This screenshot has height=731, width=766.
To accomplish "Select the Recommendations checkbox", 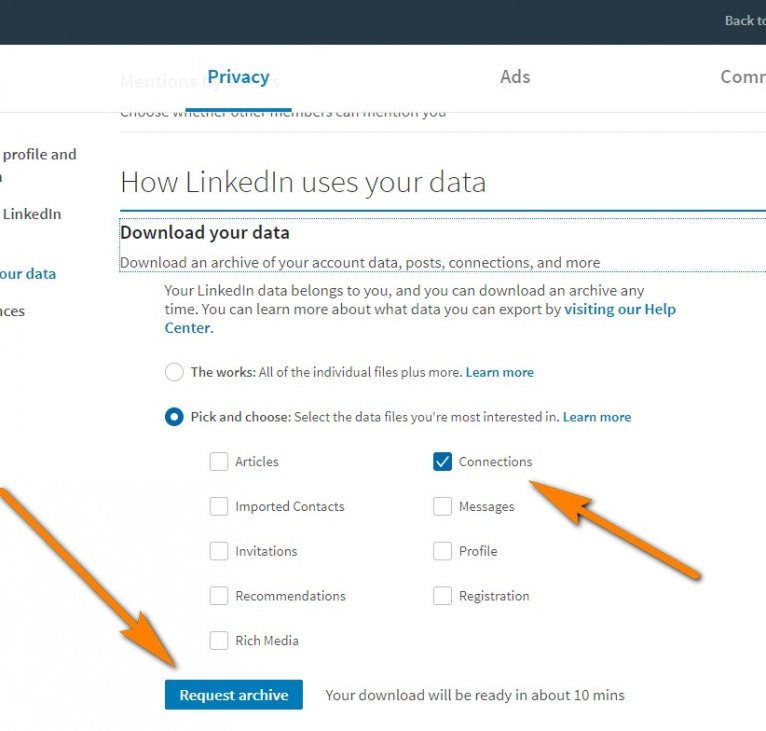I will pyautogui.click(x=219, y=596).
